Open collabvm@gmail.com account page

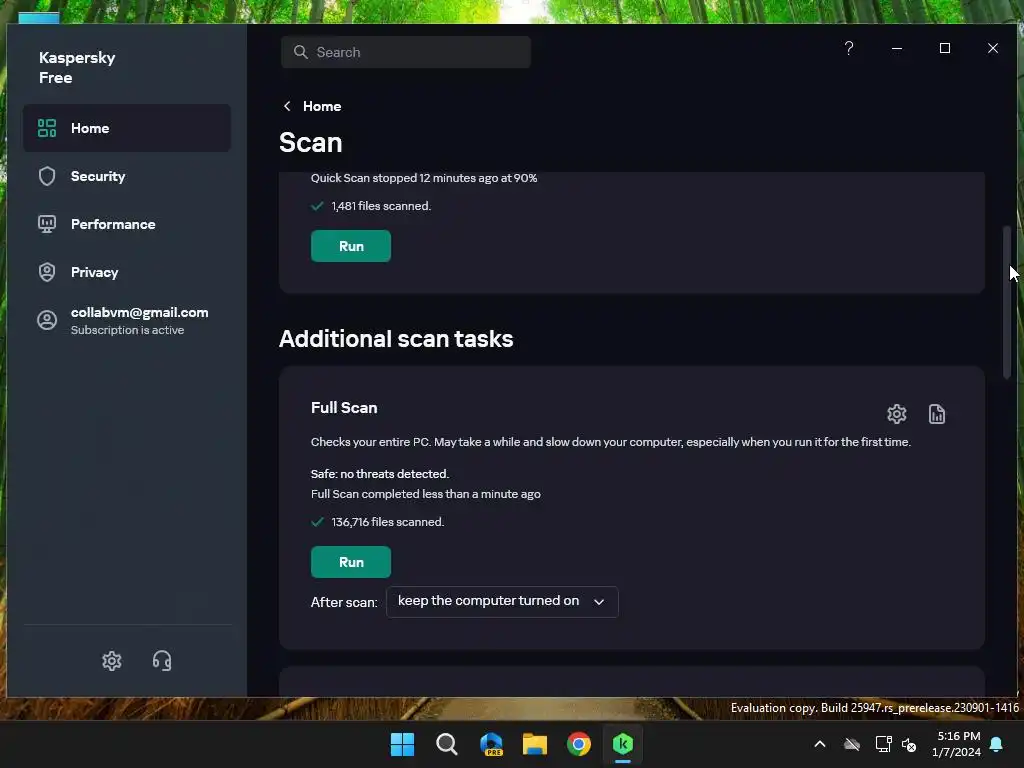point(127,320)
